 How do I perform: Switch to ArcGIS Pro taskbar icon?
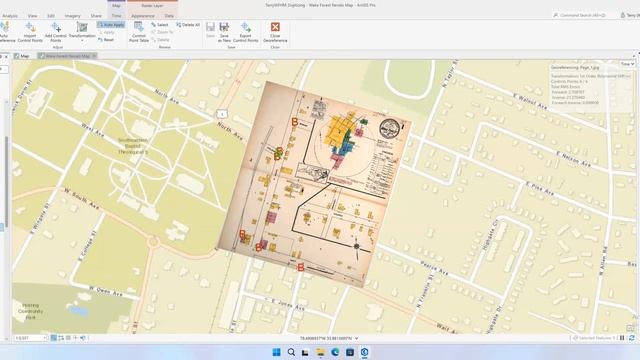point(364,352)
